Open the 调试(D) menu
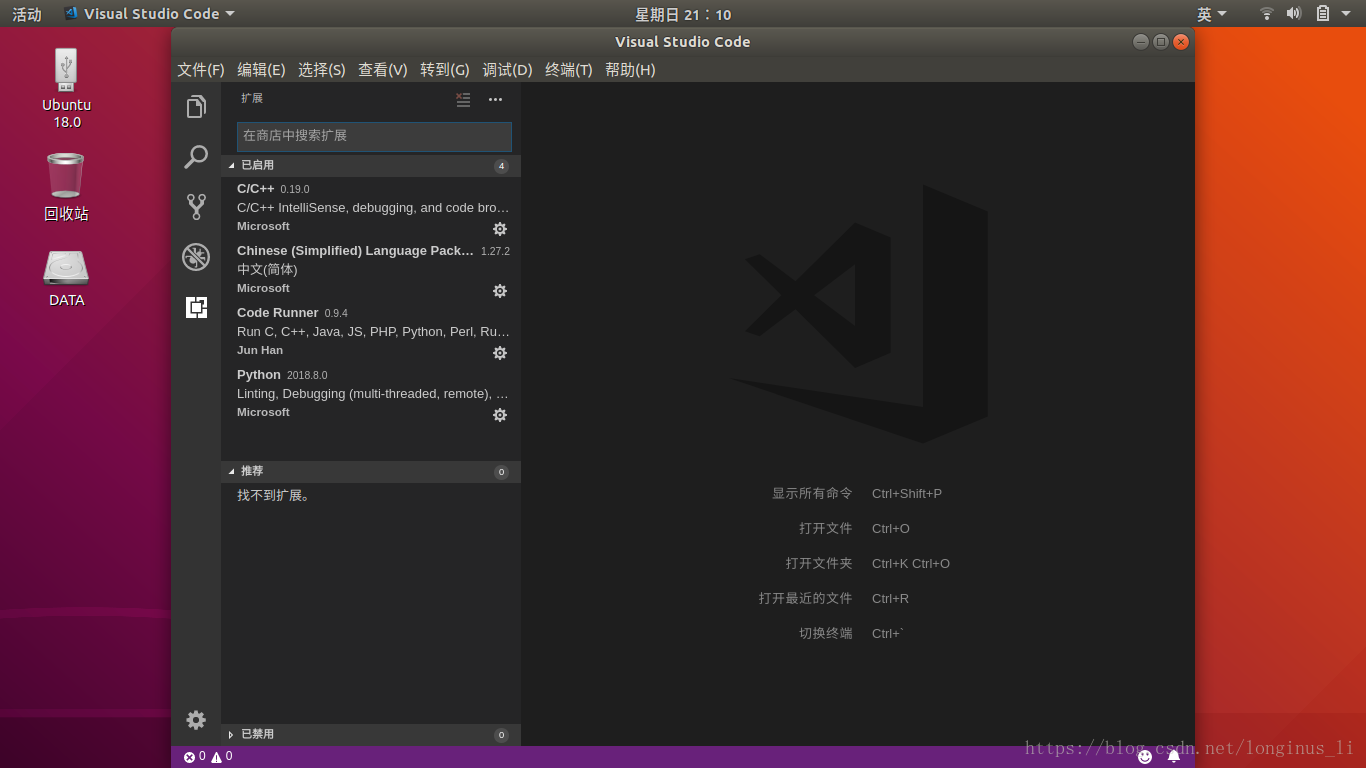The width and height of the screenshot is (1366, 768). point(507,70)
